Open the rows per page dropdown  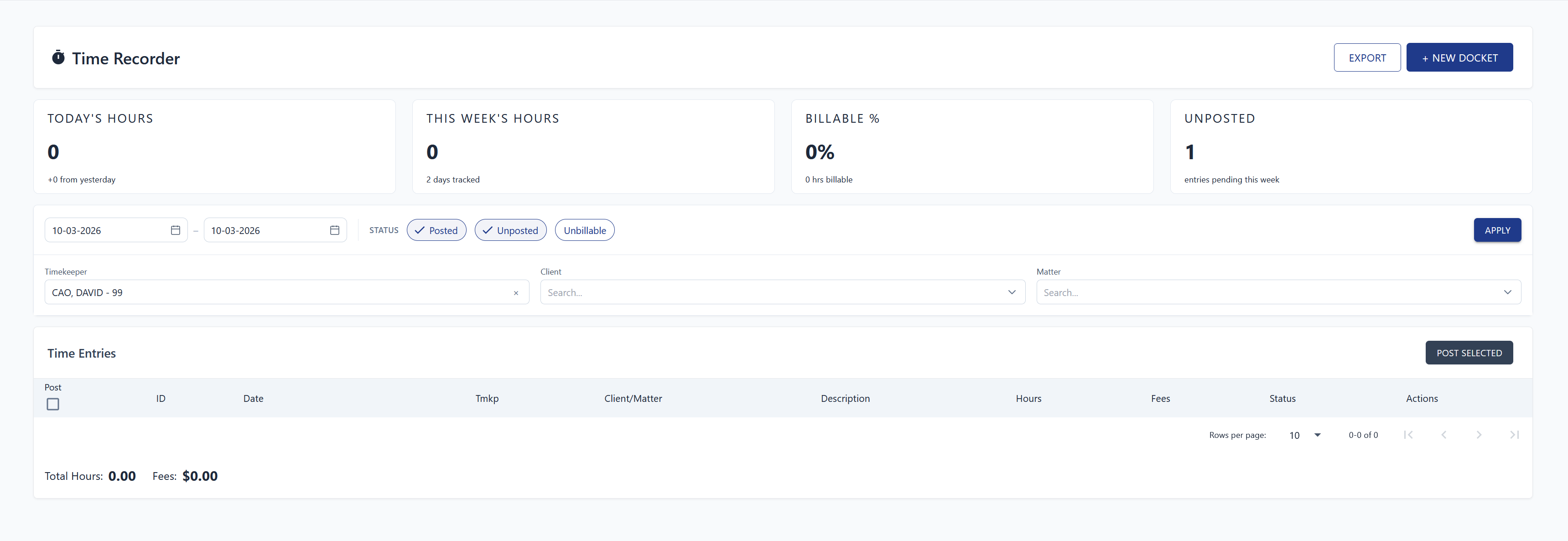pos(1304,435)
